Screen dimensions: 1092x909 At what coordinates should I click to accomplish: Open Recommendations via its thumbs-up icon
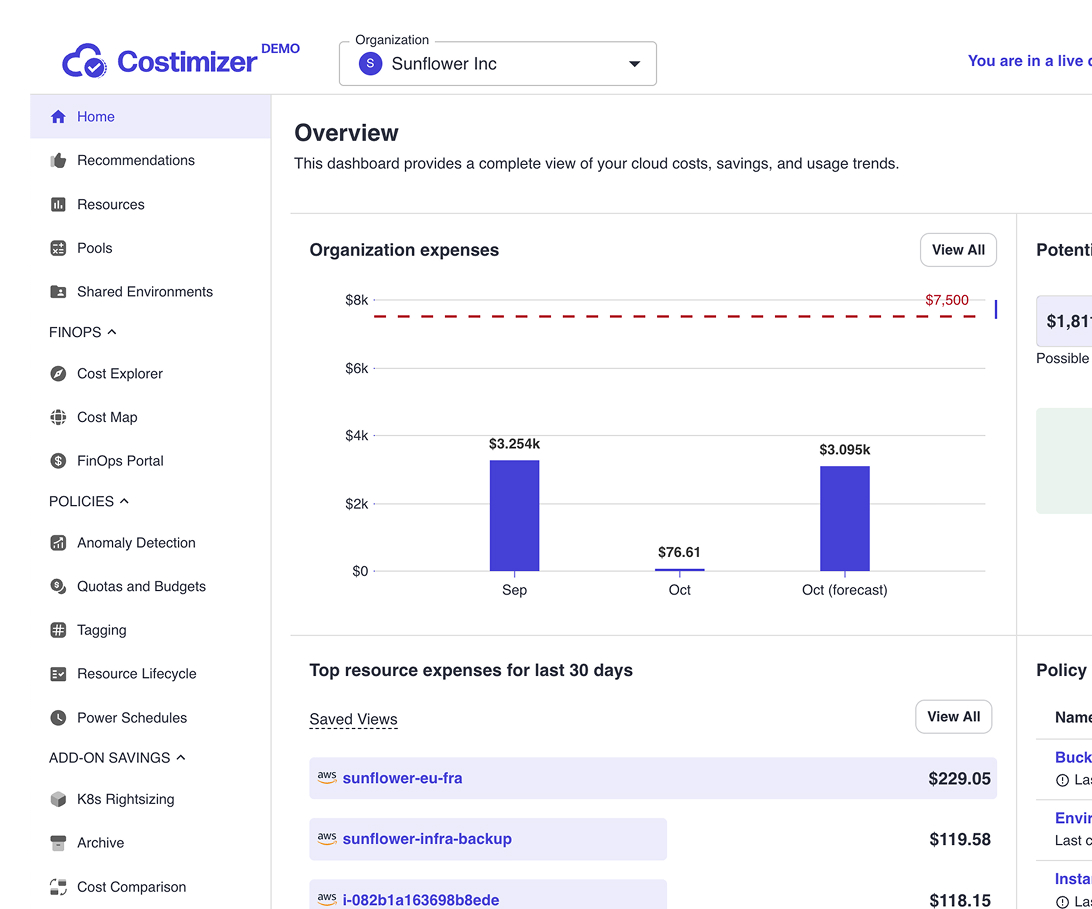58,160
